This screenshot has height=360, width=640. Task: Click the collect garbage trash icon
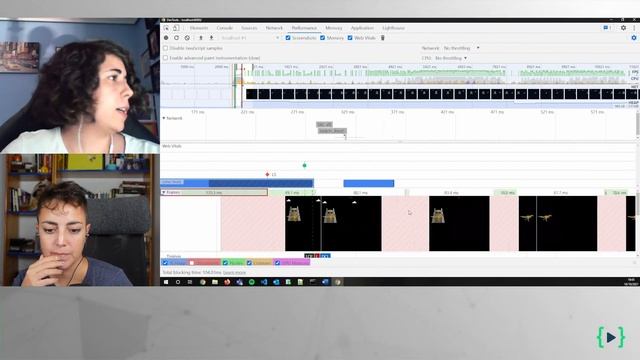tap(382, 38)
